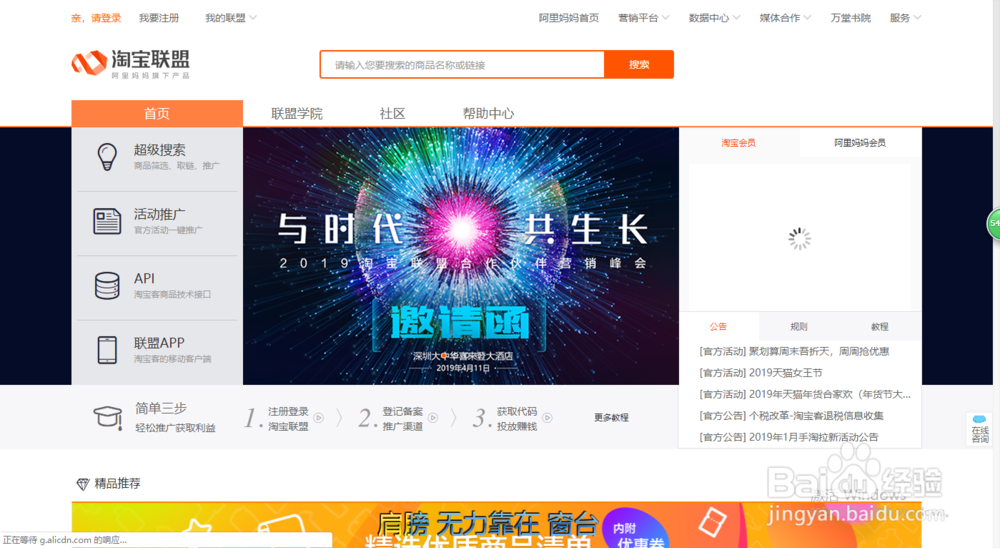The image size is (1000, 548).
Task: Click the 亲，请登录 link
Action: (96, 18)
